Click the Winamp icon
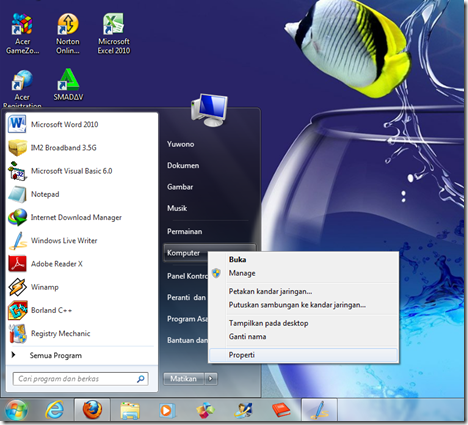 [17, 287]
